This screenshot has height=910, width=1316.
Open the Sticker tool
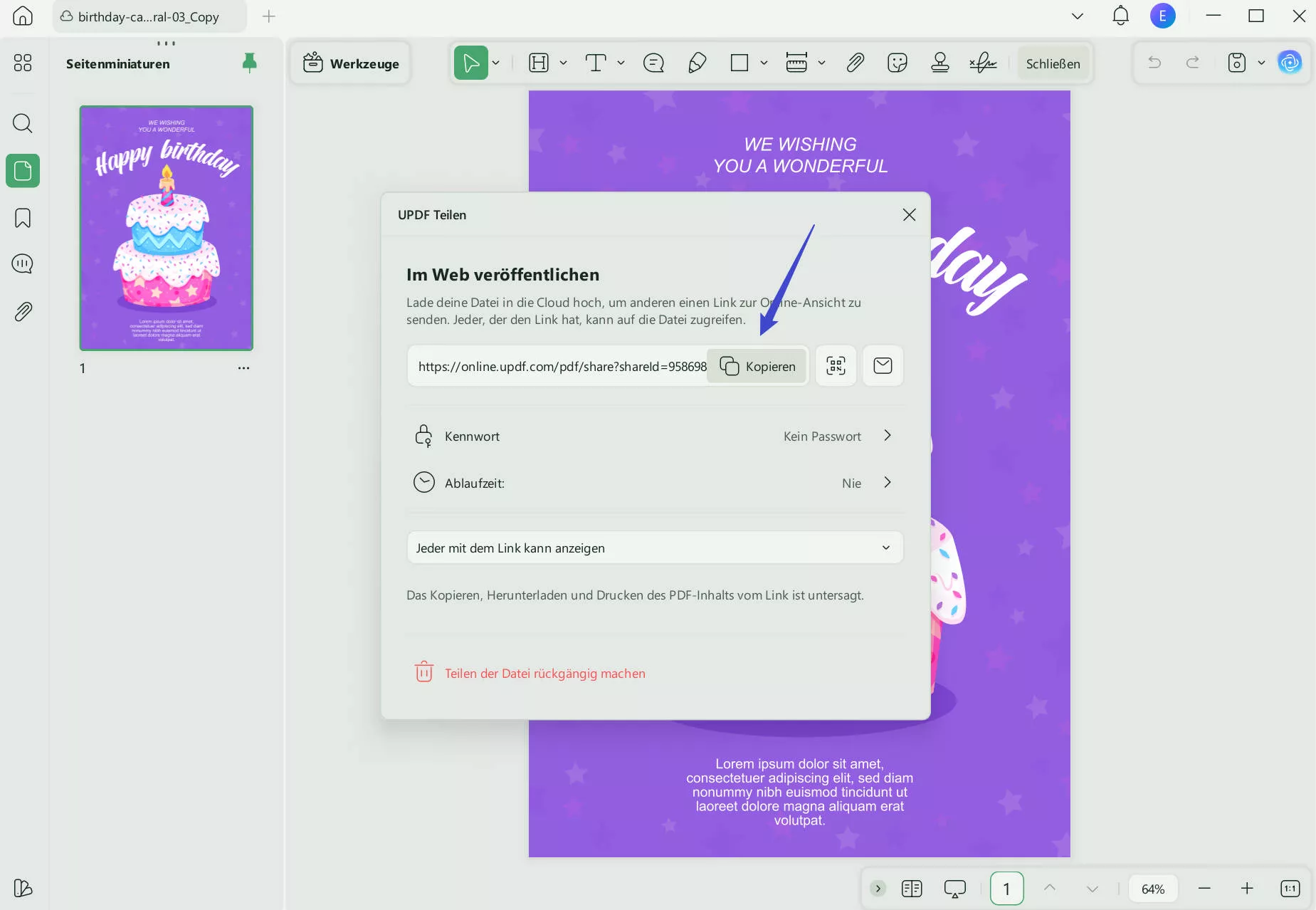click(x=896, y=63)
